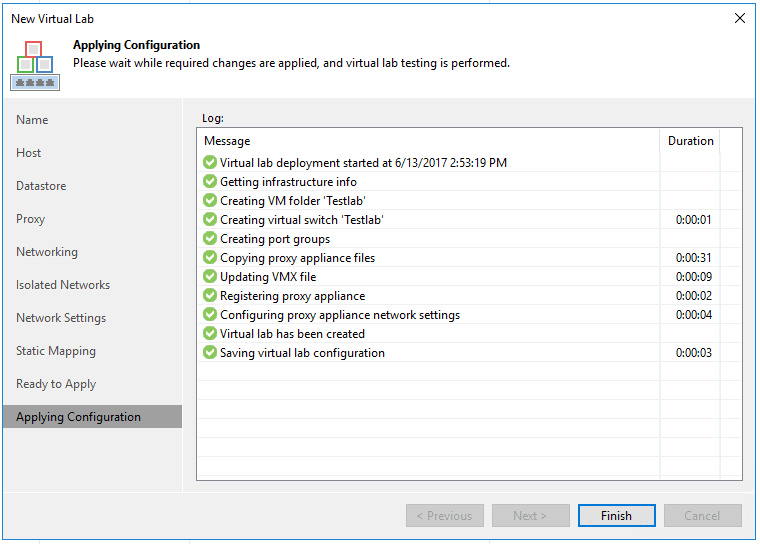The height and width of the screenshot is (544, 760).
Task: Go to the Name wizard step
Action: coord(32,120)
